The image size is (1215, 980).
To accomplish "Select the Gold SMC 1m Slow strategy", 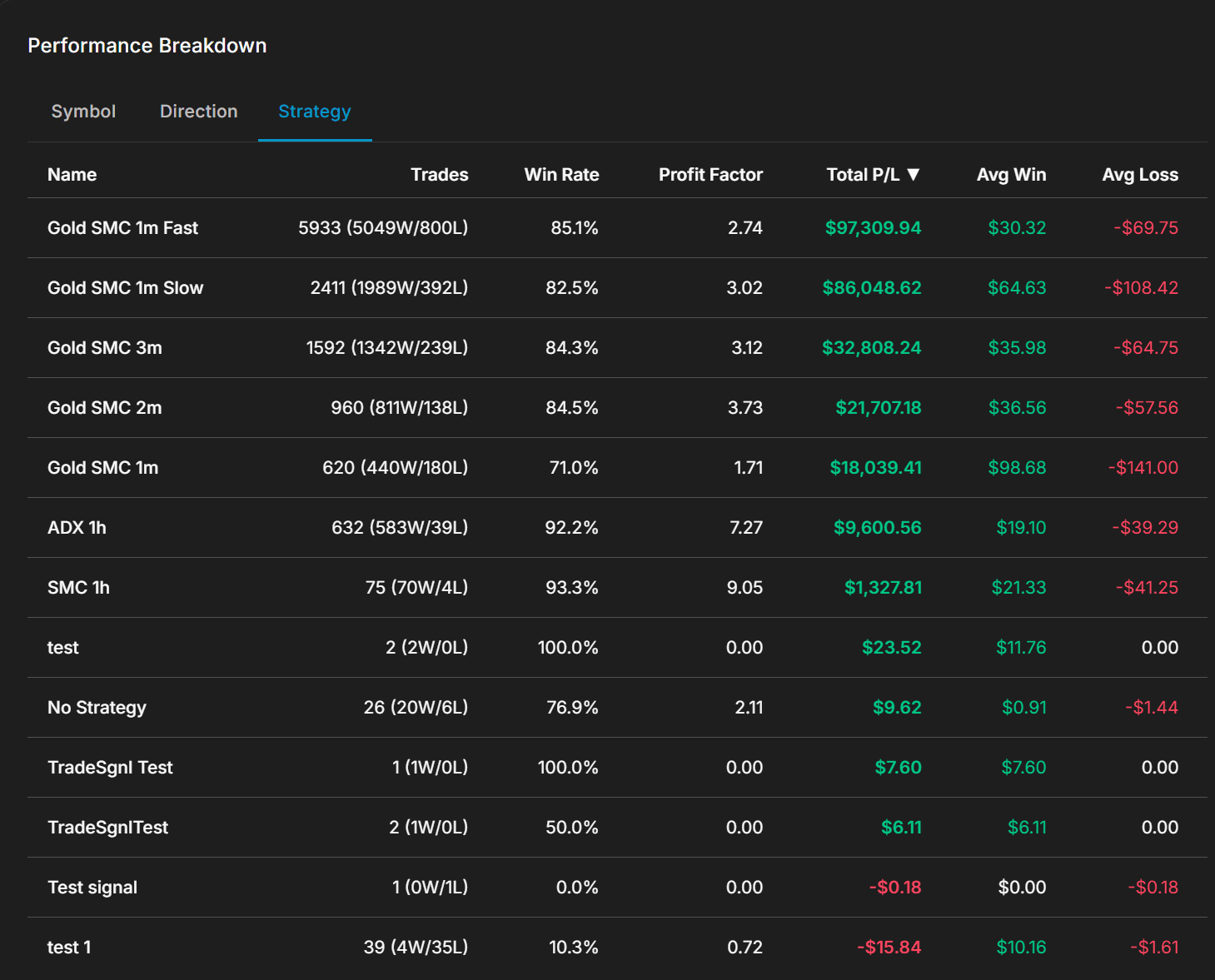I will (x=125, y=287).
